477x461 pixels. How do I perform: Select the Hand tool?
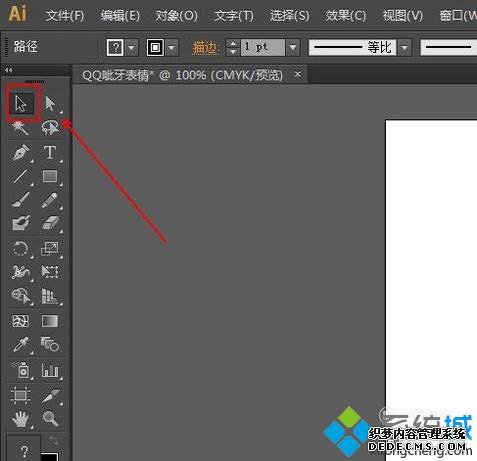(x=20, y=419)
